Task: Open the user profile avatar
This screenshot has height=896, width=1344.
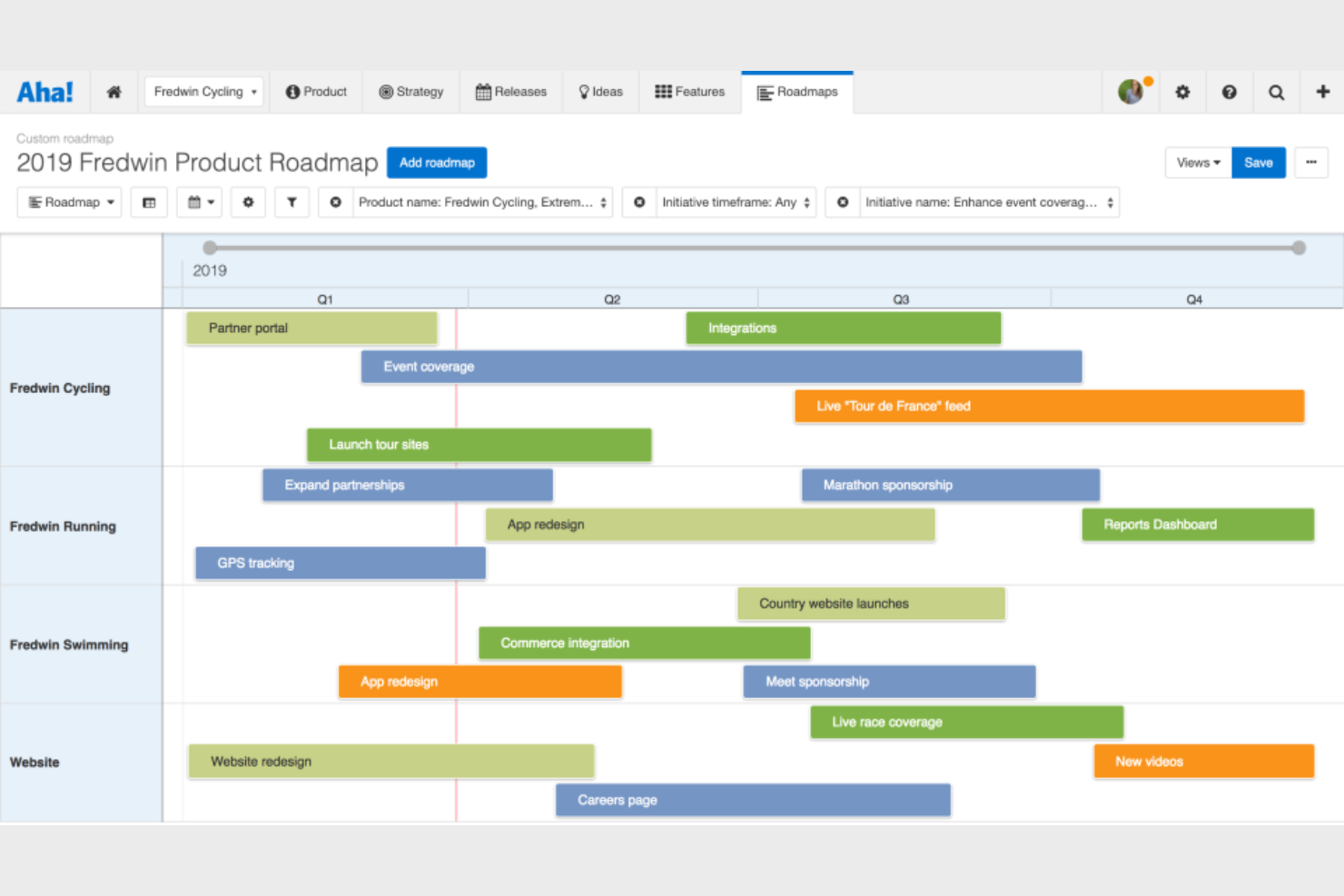Action: (1131, 92)
